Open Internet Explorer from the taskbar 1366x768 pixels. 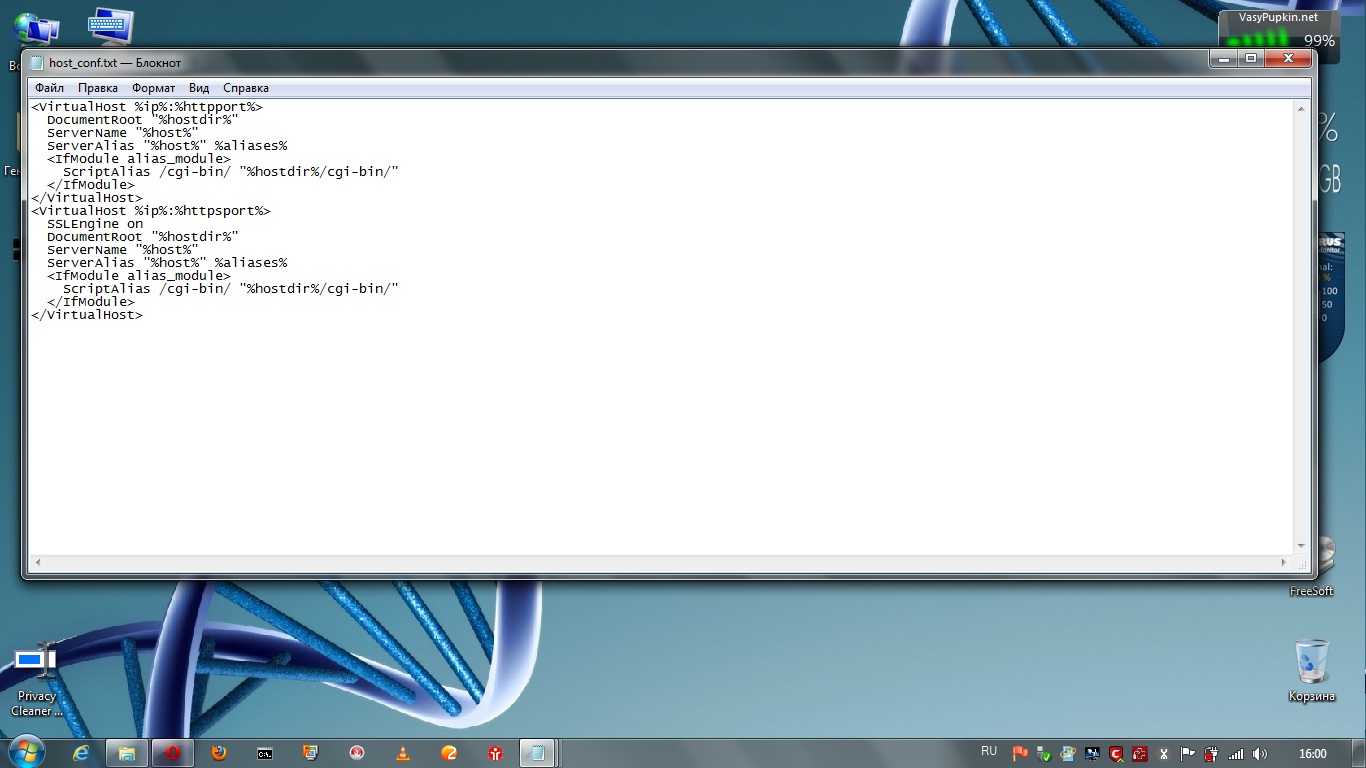81,753
